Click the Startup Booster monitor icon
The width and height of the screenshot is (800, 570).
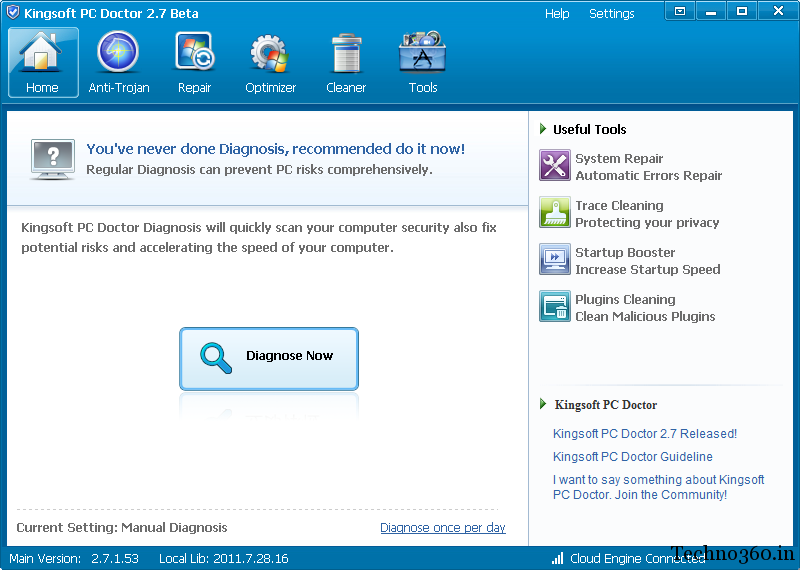(555, 259)
